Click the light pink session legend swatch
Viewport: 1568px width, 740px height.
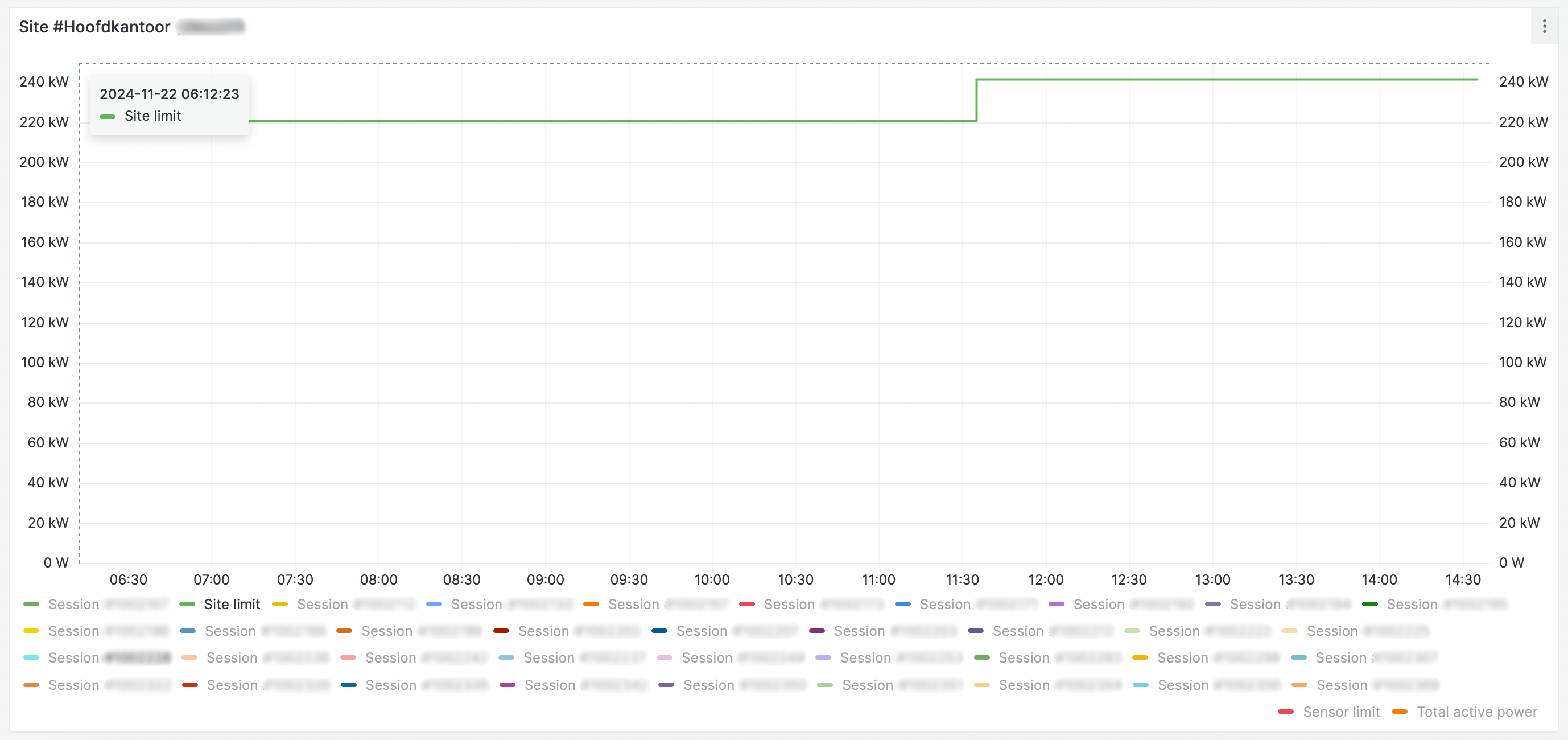(x=665, y=658)
